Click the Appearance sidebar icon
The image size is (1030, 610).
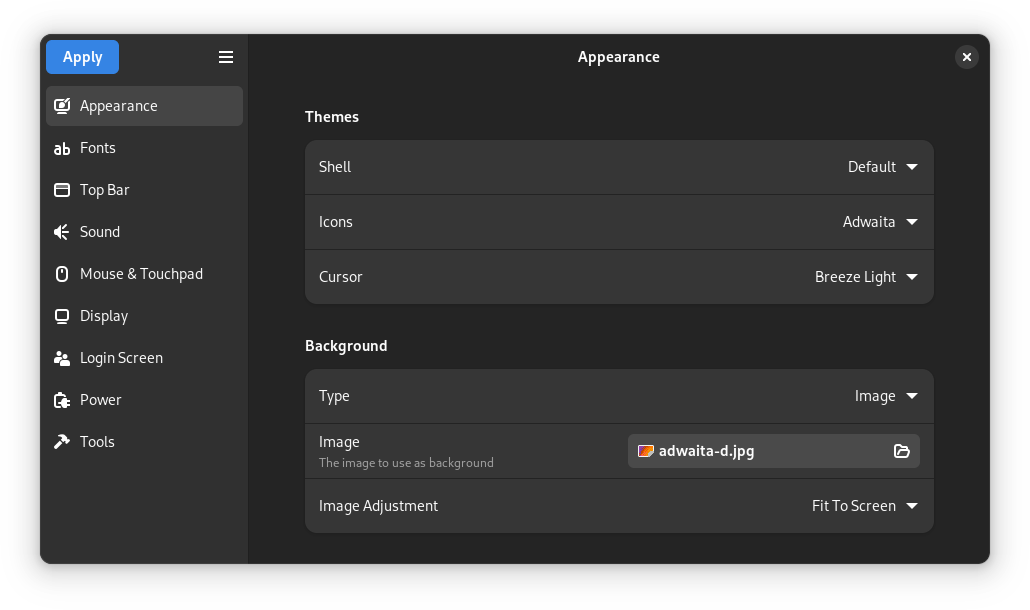click(62, 106)
